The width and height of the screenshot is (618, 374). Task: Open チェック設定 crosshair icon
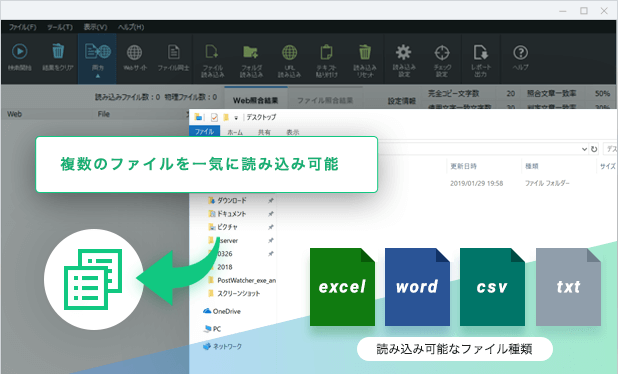[x=442, y=52]
